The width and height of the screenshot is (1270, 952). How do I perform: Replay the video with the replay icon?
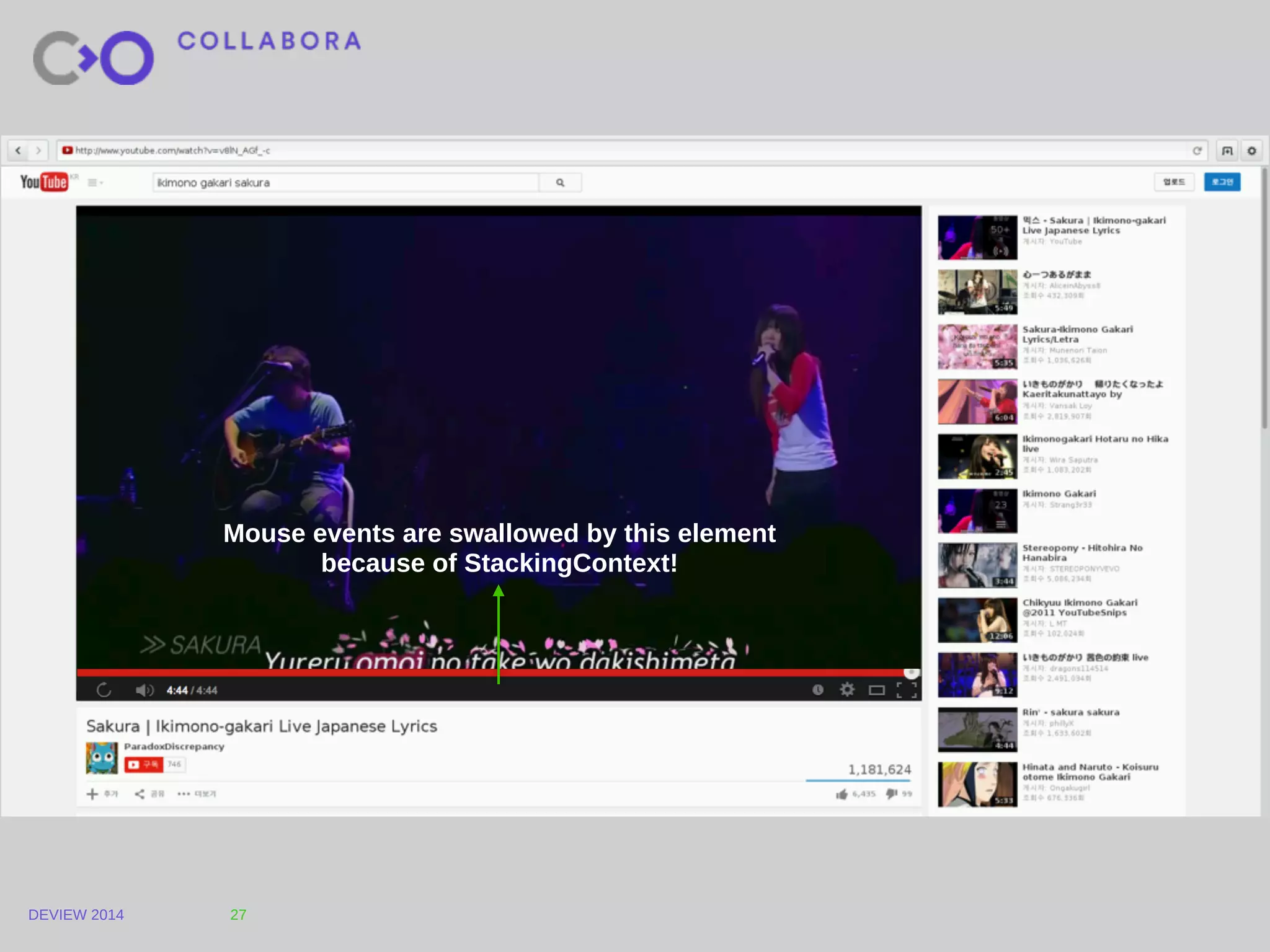pos(104,690)
